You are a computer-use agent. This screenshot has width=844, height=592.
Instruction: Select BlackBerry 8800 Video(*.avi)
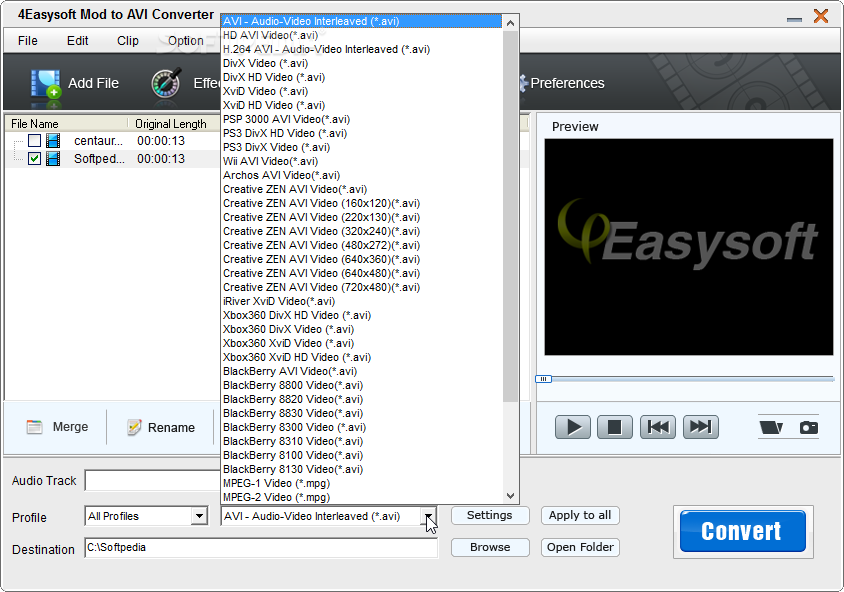click(362, 385)
